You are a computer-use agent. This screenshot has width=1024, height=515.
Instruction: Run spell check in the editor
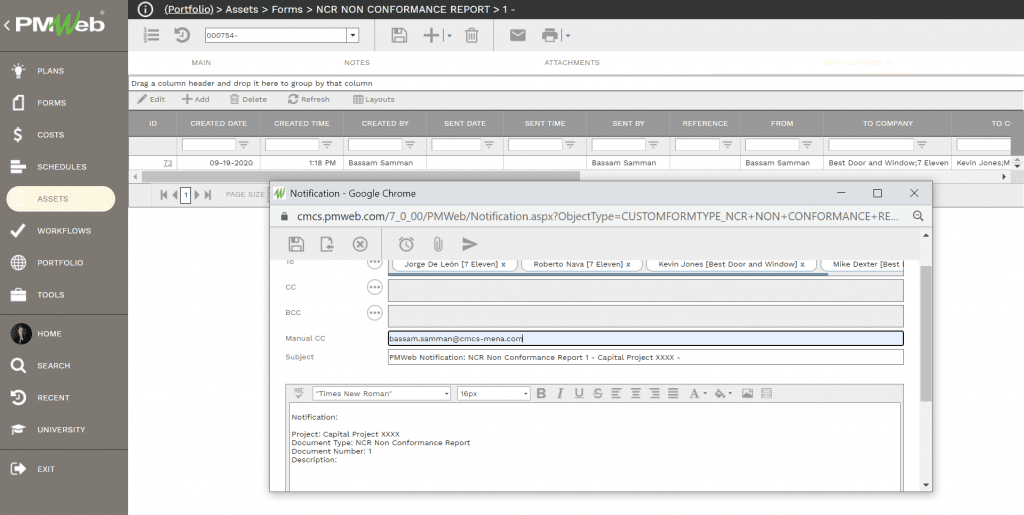(299, 393)
